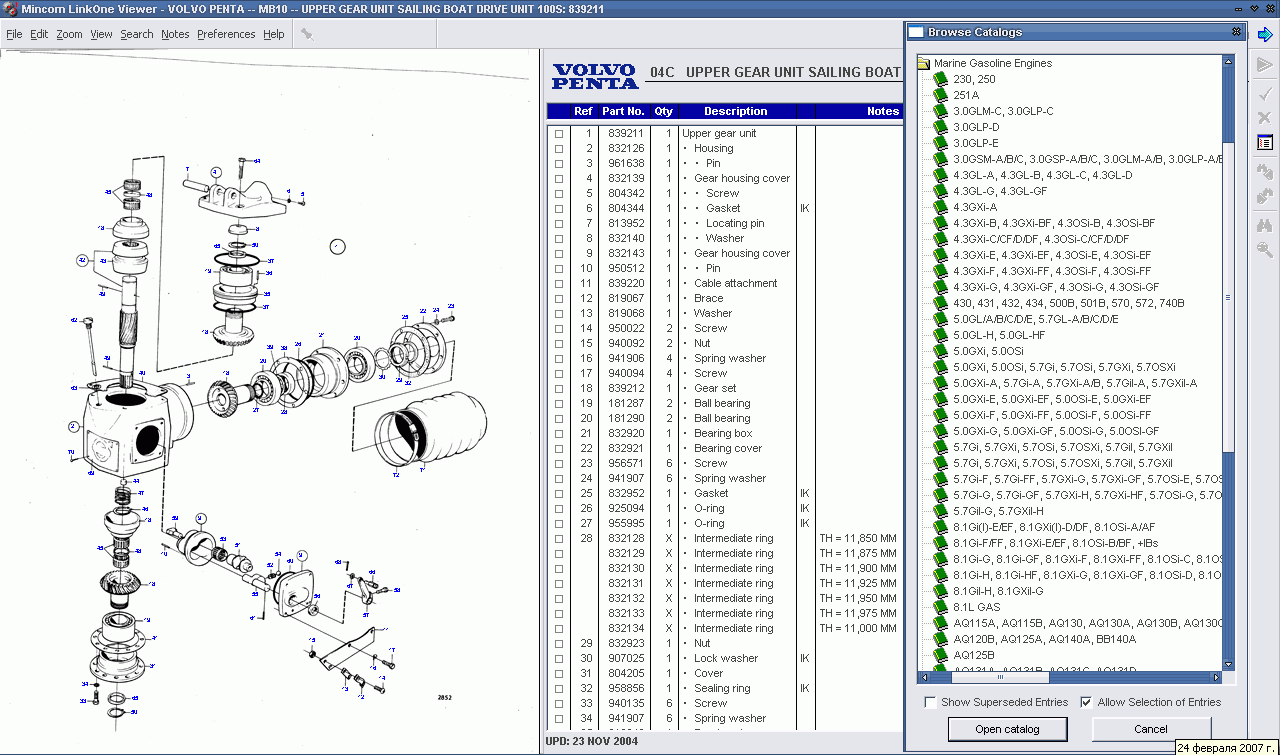
Task: Click part number 839211 in parts list
Action: coord(626,133)
